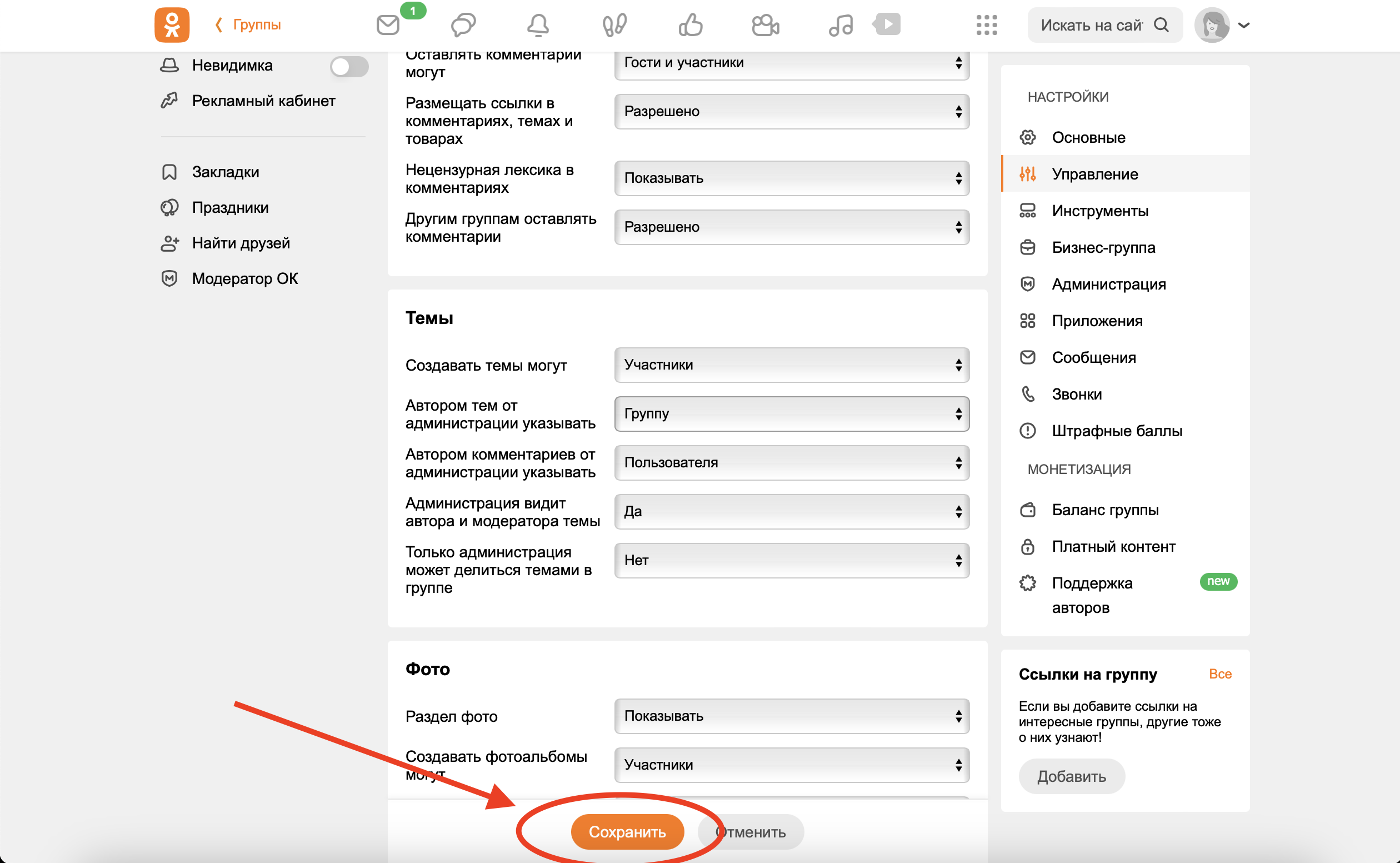Click the thumbs-up likes icon
Viewport: 1400px width, 863px height.
tap(691, 25)
